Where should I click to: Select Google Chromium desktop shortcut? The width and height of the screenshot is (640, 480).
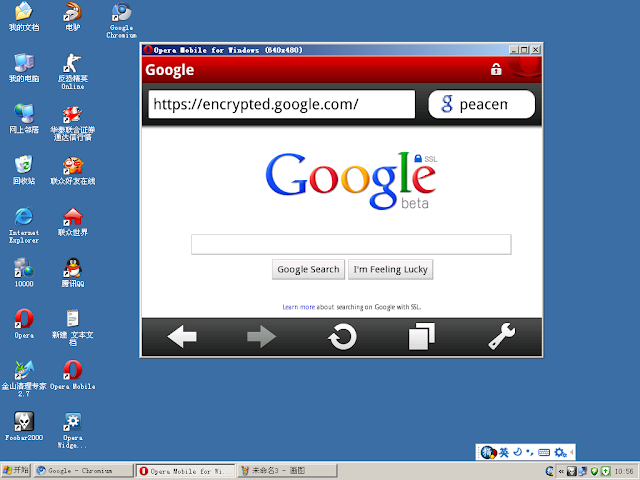[121, 20]
